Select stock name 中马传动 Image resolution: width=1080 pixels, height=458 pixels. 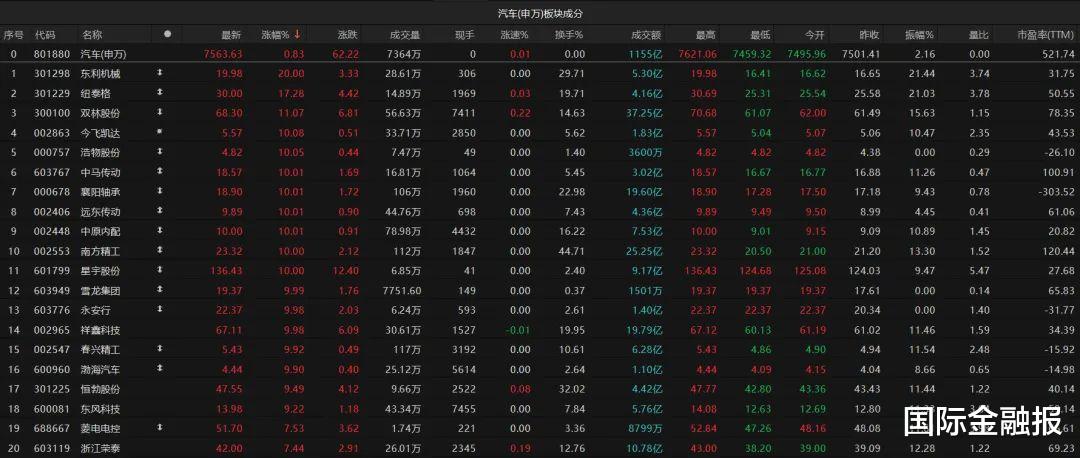click(101, 171)
